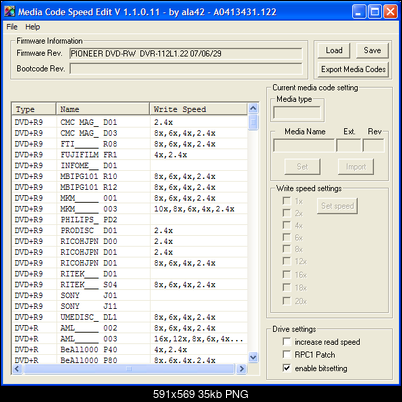Screen dimensions: 402x402
Task: Uncheck the enable bitsetting option
Action: click(x=286, y=368)
